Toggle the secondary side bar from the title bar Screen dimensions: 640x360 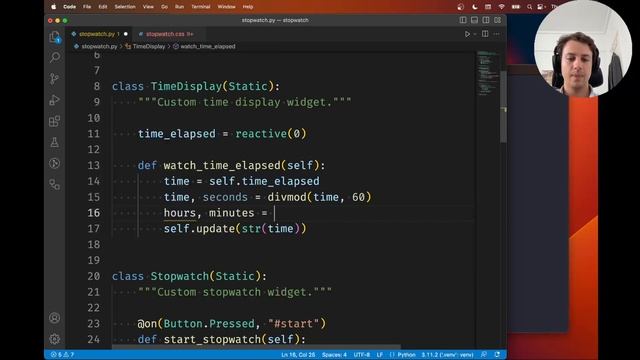486,20
